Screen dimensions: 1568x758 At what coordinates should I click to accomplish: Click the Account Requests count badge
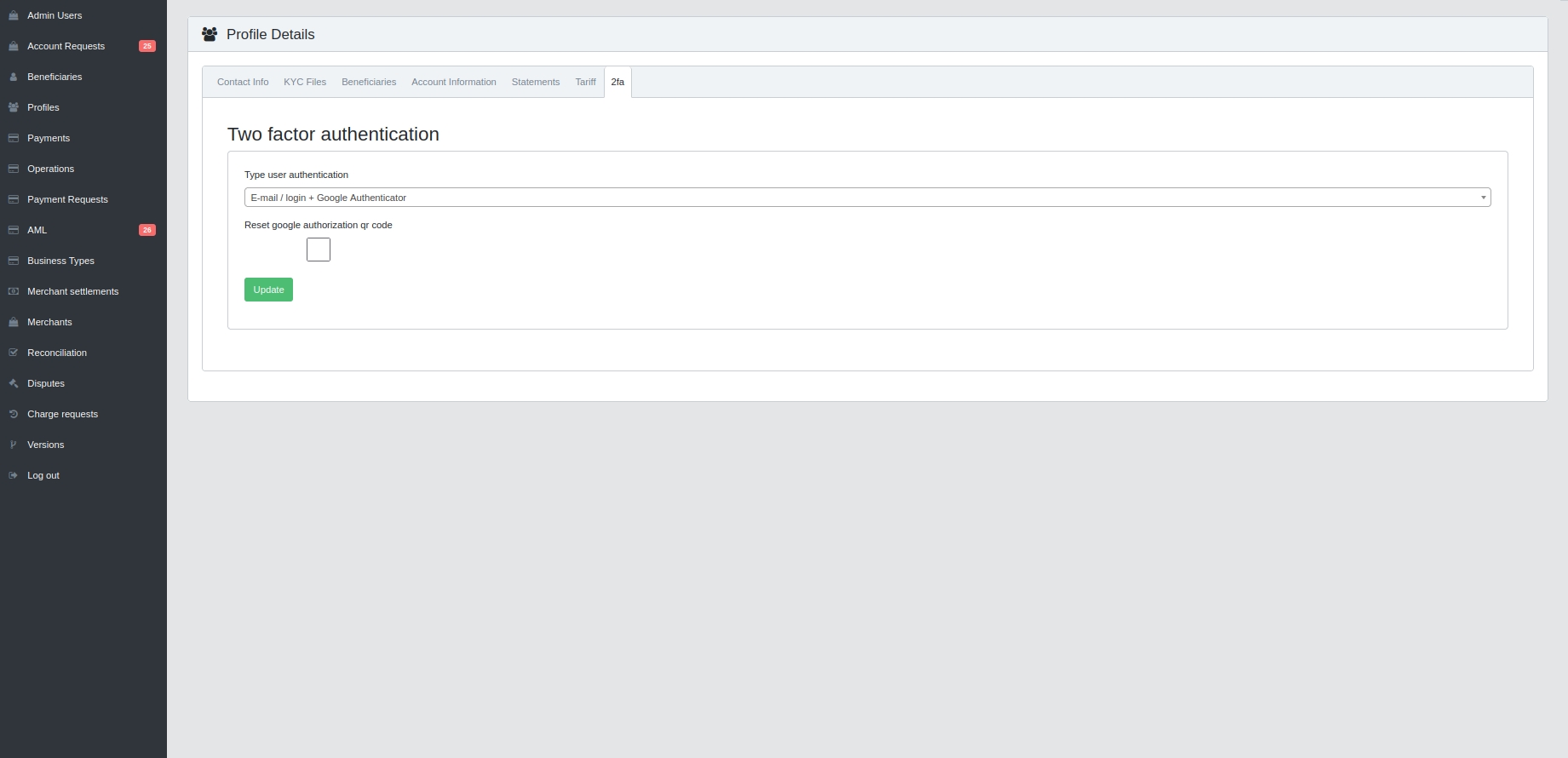tap(147, 46)
